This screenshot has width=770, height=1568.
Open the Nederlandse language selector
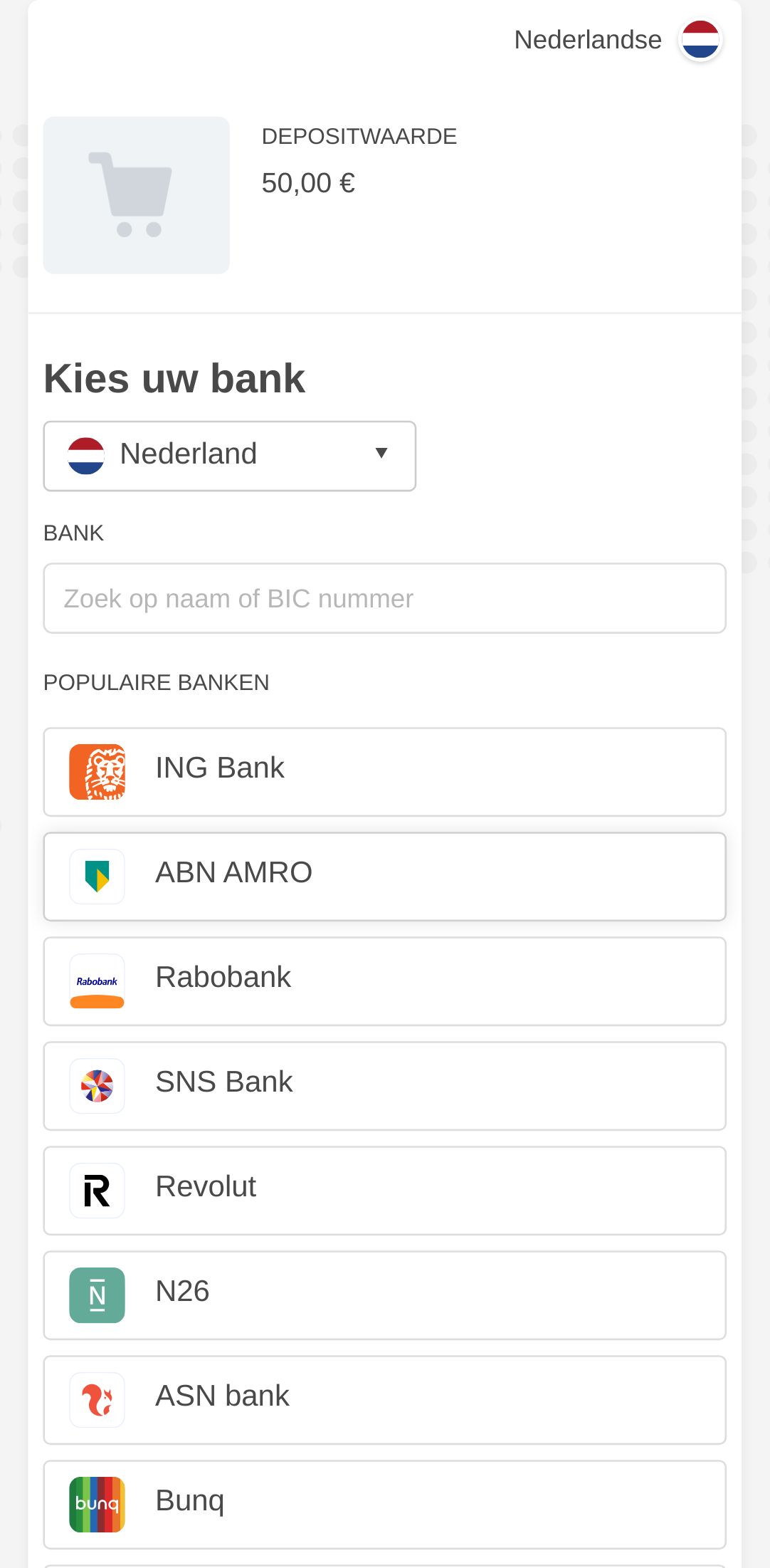pyautogui.click(x=588, y=40)
